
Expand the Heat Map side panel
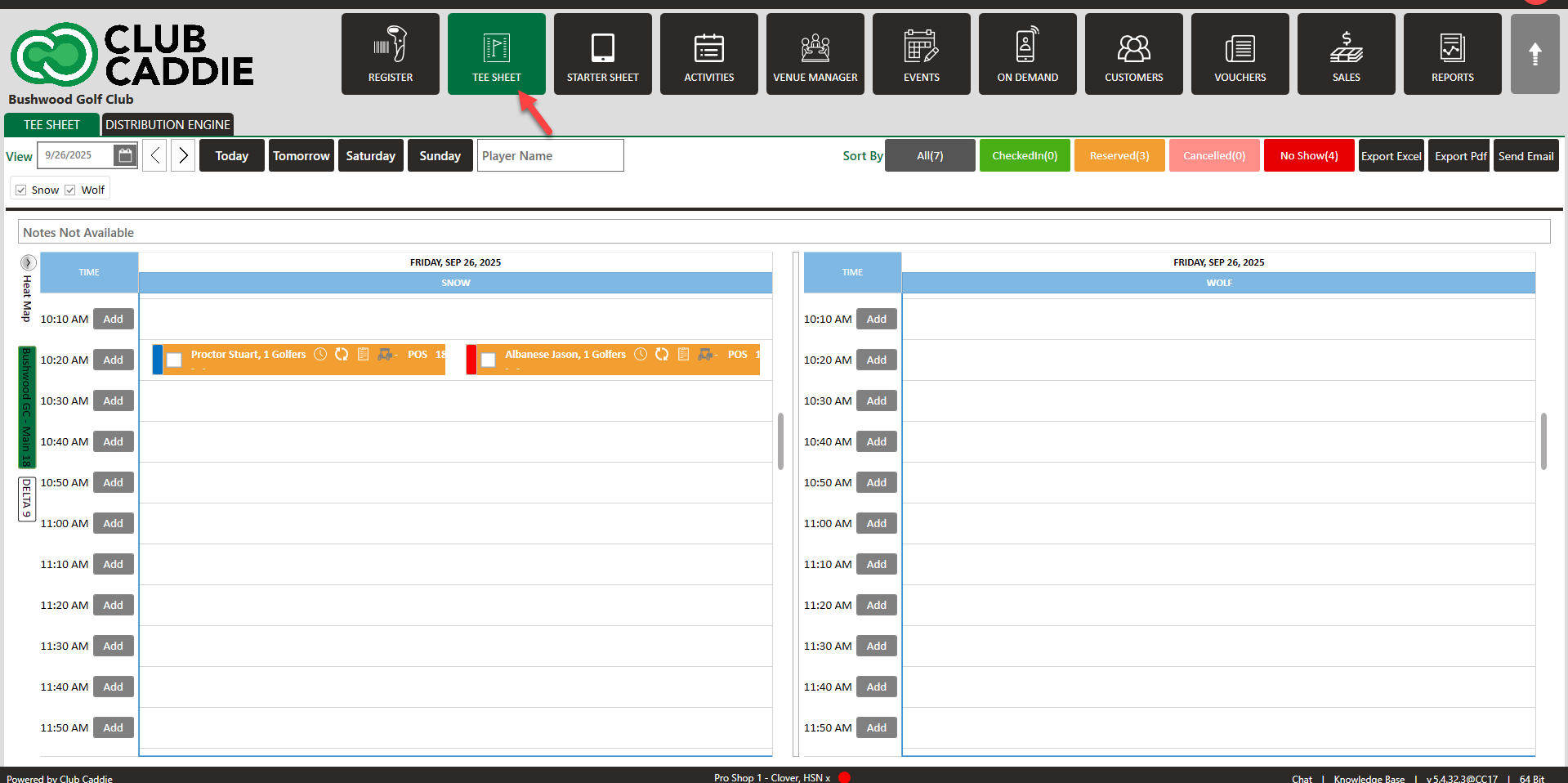click(28, 262)
